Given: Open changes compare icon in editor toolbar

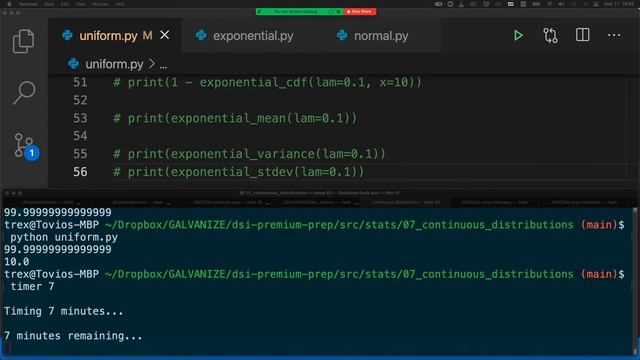Looking at the screenshot, I should (x=550, y=36).
